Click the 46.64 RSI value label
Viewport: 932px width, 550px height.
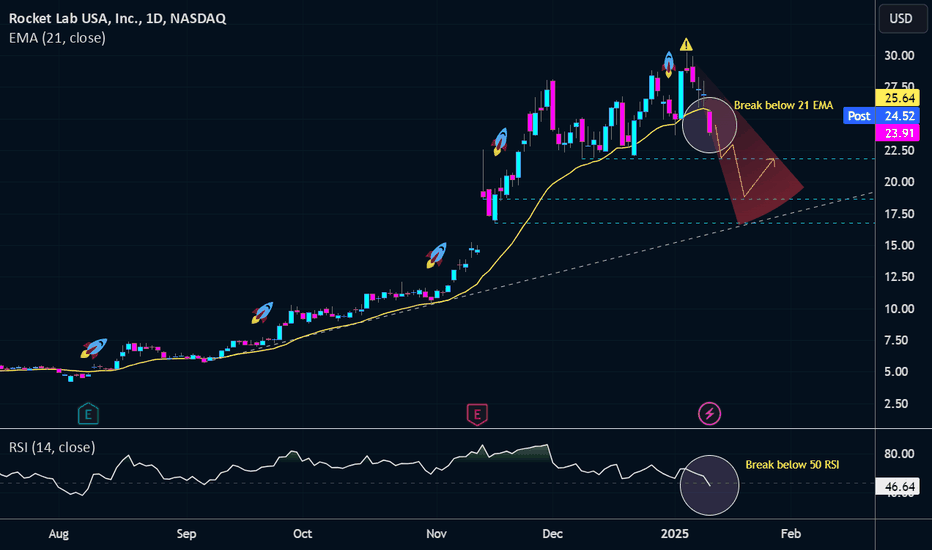tap(898, 487)
